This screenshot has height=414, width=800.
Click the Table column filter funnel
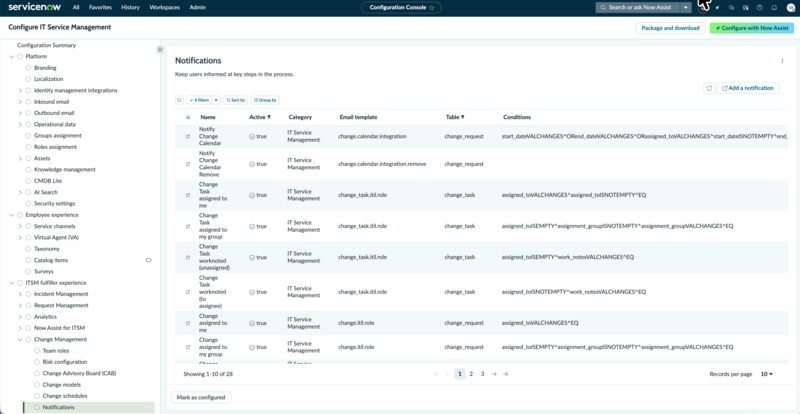coord(463,117)
